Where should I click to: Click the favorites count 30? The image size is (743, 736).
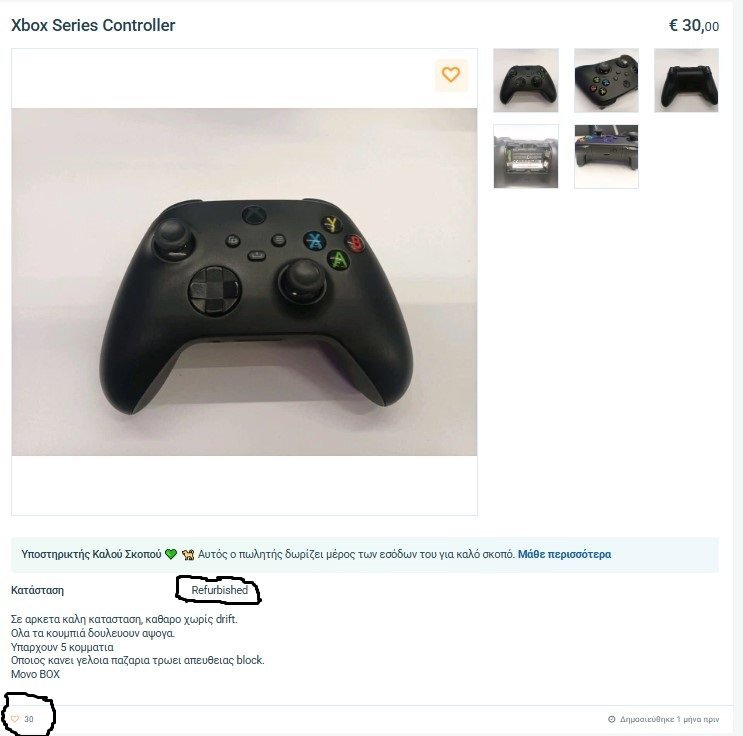click(x=29, y=719)
